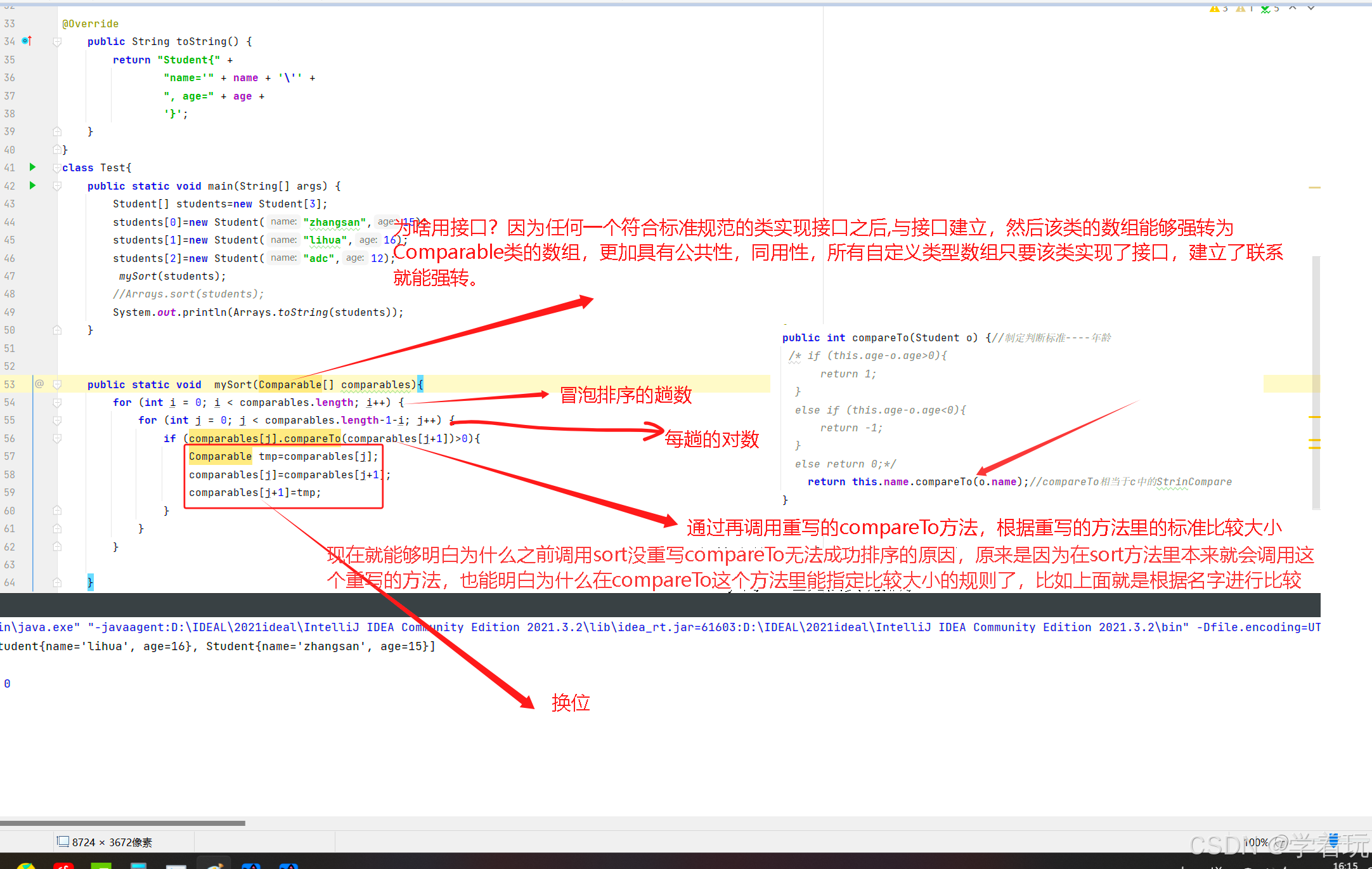This screenshot has height=869, width=1372.
Task: Click the green typo indicator showing 5
Action: pos(1269,8)
